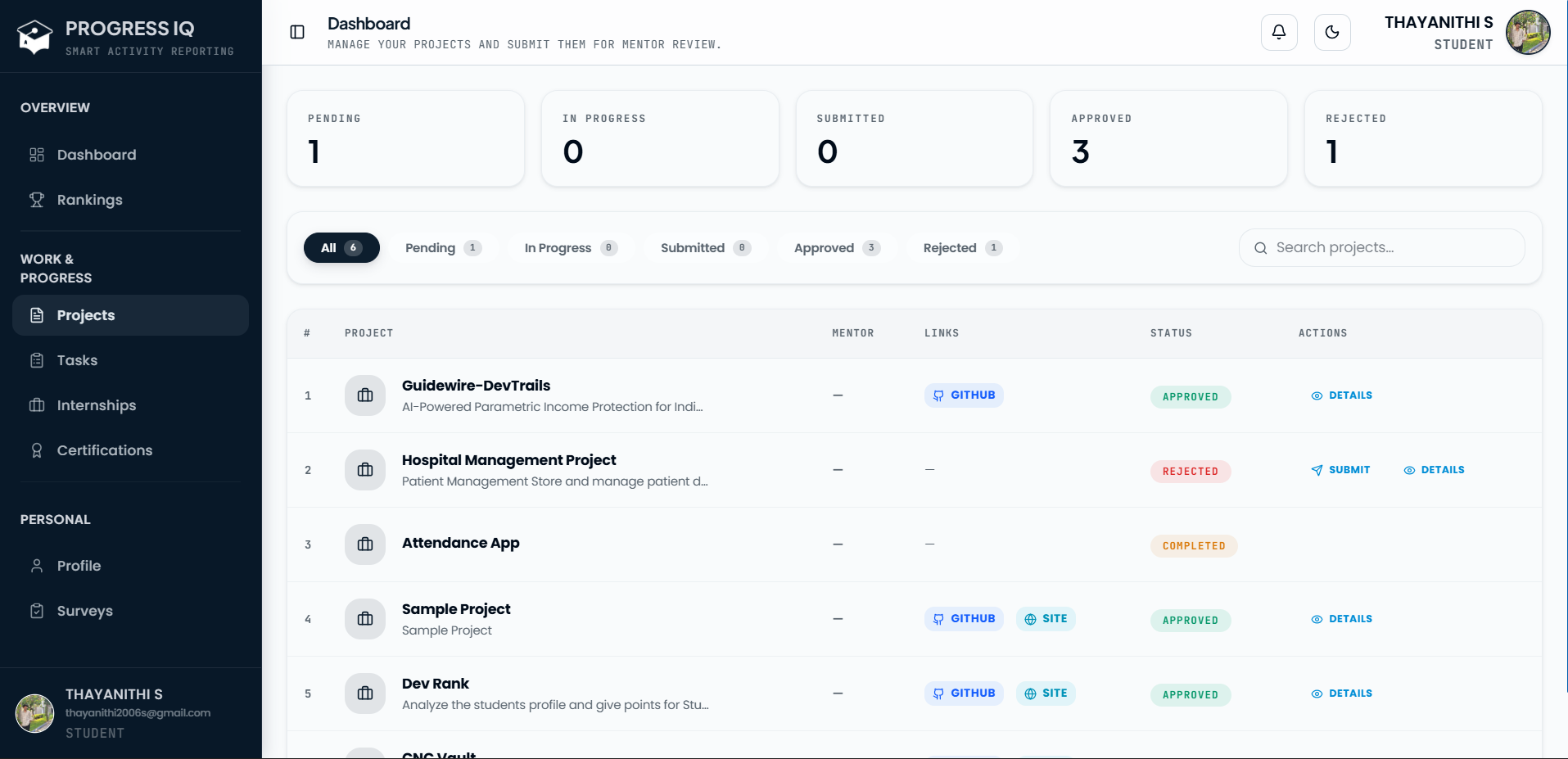This screenshot has height=759, width=1568.
Task: Open Rankings in the sidebar
Action: point(131,200)
